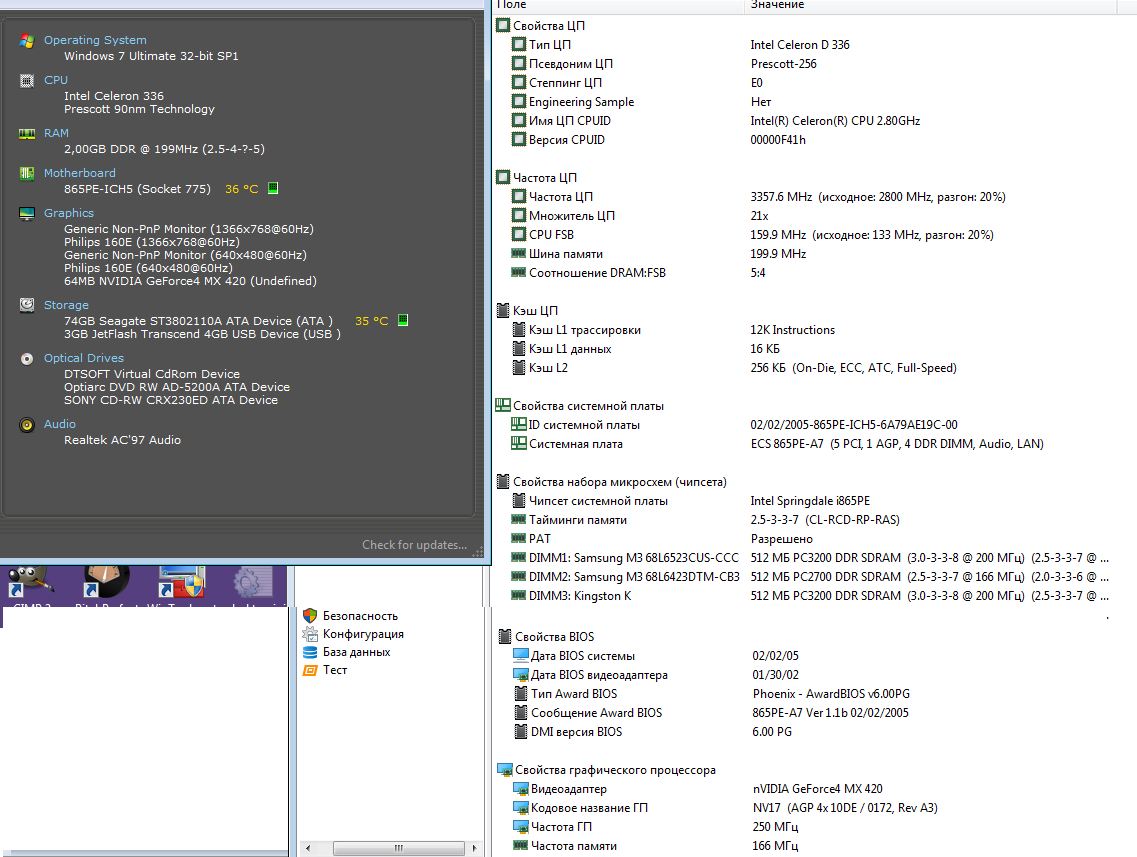Image resolution: width=1137 pixels, height=857 pixels.
Task: Click the monitor icon beside Graphics in Speccy
Action: coord(27,213)
